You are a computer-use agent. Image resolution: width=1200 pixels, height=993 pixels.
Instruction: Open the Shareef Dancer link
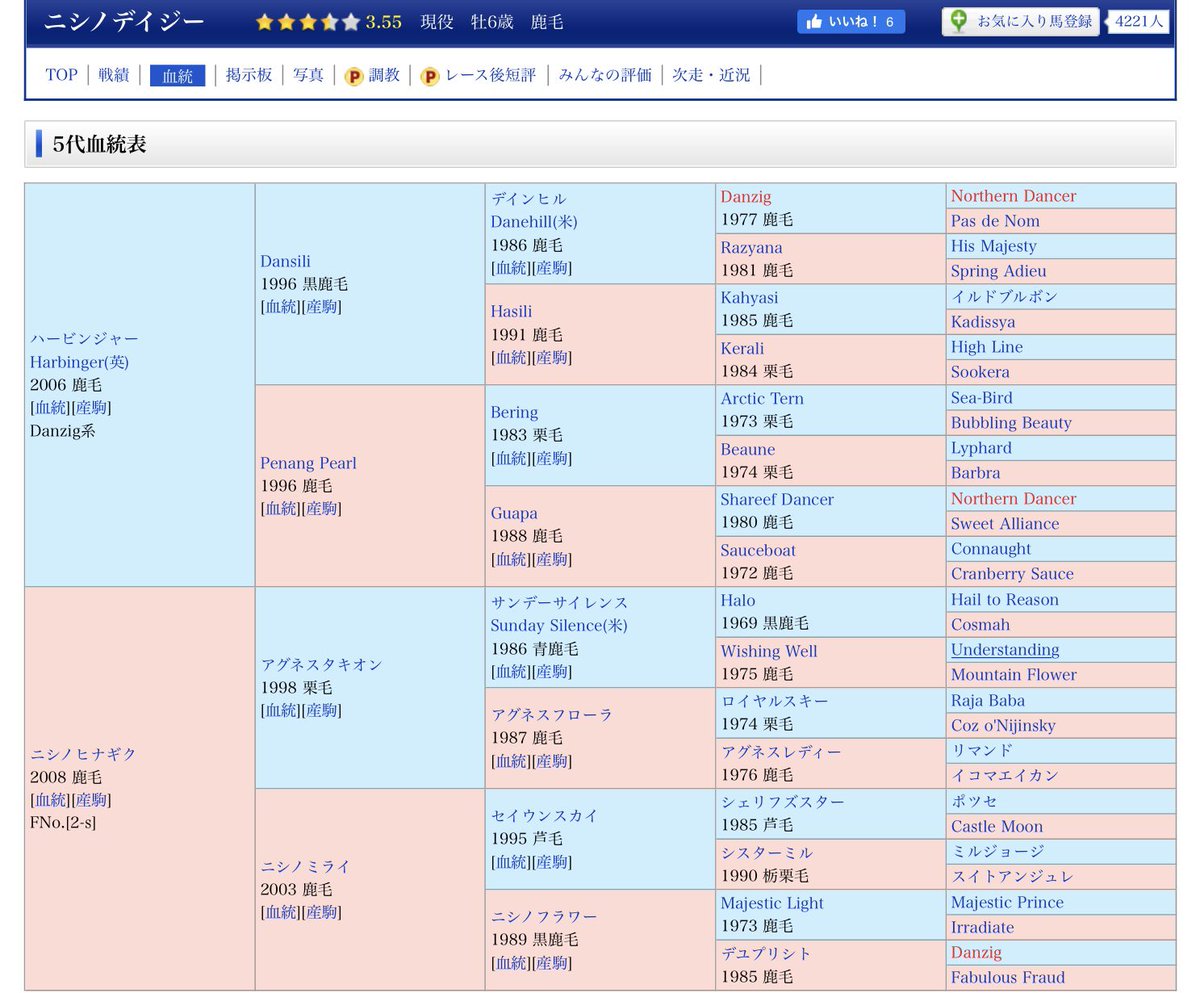777,499
